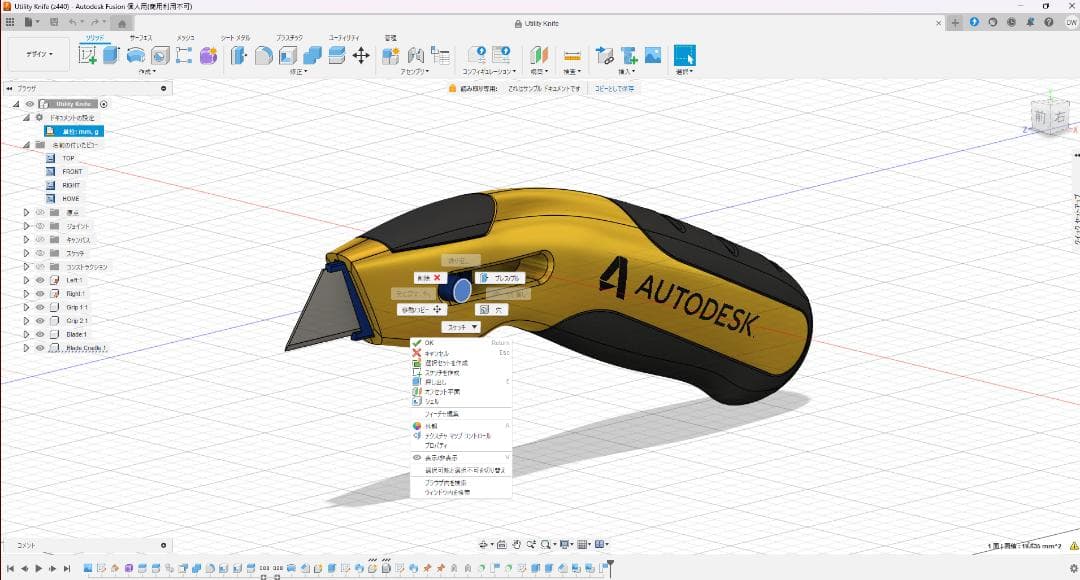Screen dimensions: 1080x580
Task: Select the FRONT named view in browser
Action: tap(72, 172)
